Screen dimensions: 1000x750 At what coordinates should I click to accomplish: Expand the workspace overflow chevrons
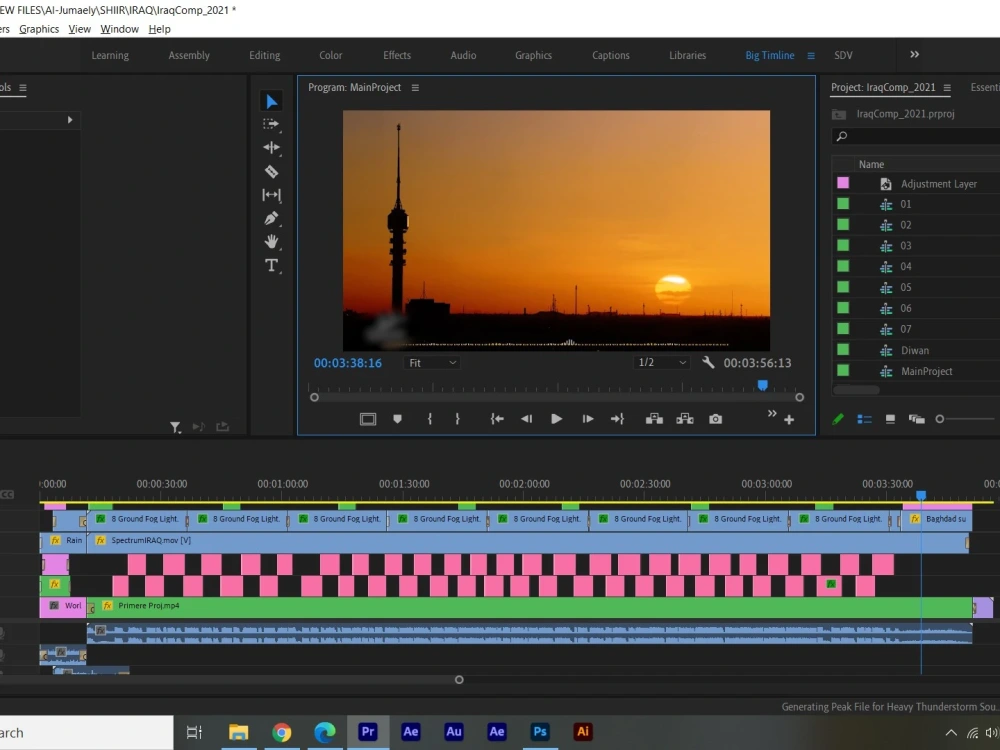[914, 55]
